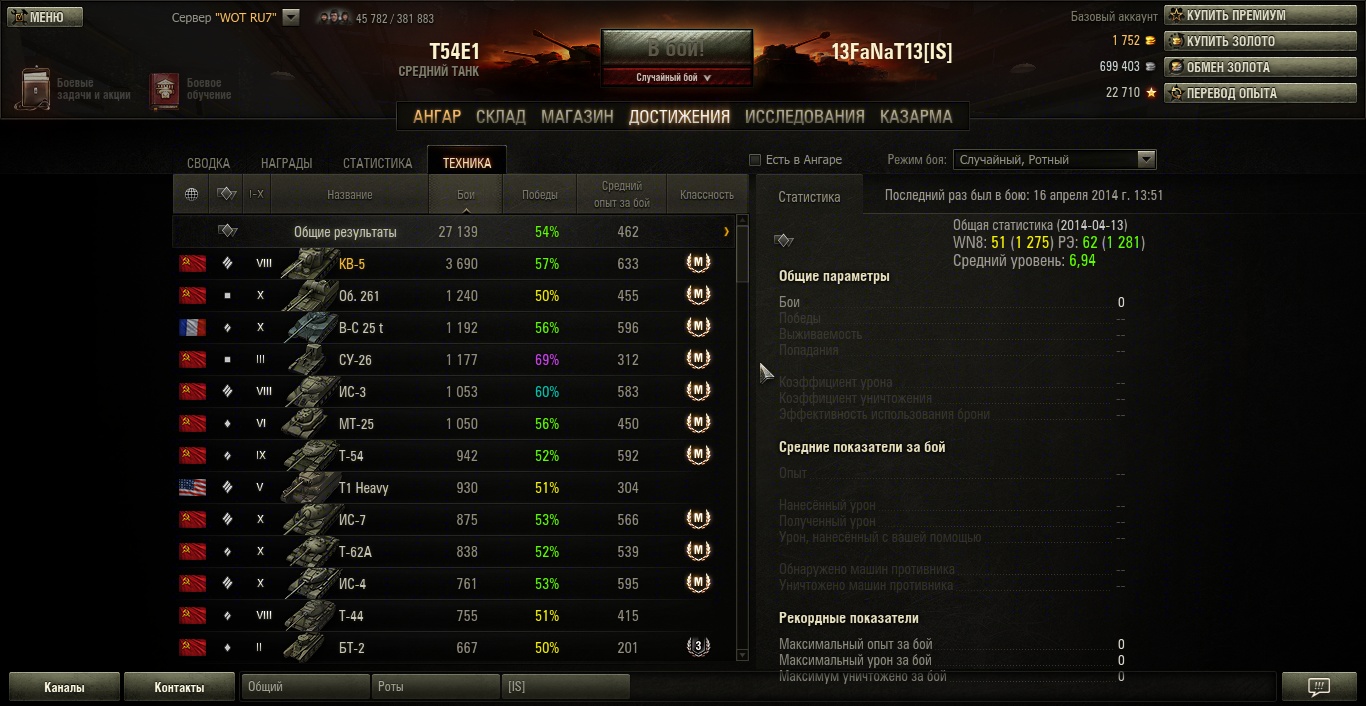Click the КВ-5 tank thumbnail
This screenshot has width=1366, height=706.
tap(309, 264)
